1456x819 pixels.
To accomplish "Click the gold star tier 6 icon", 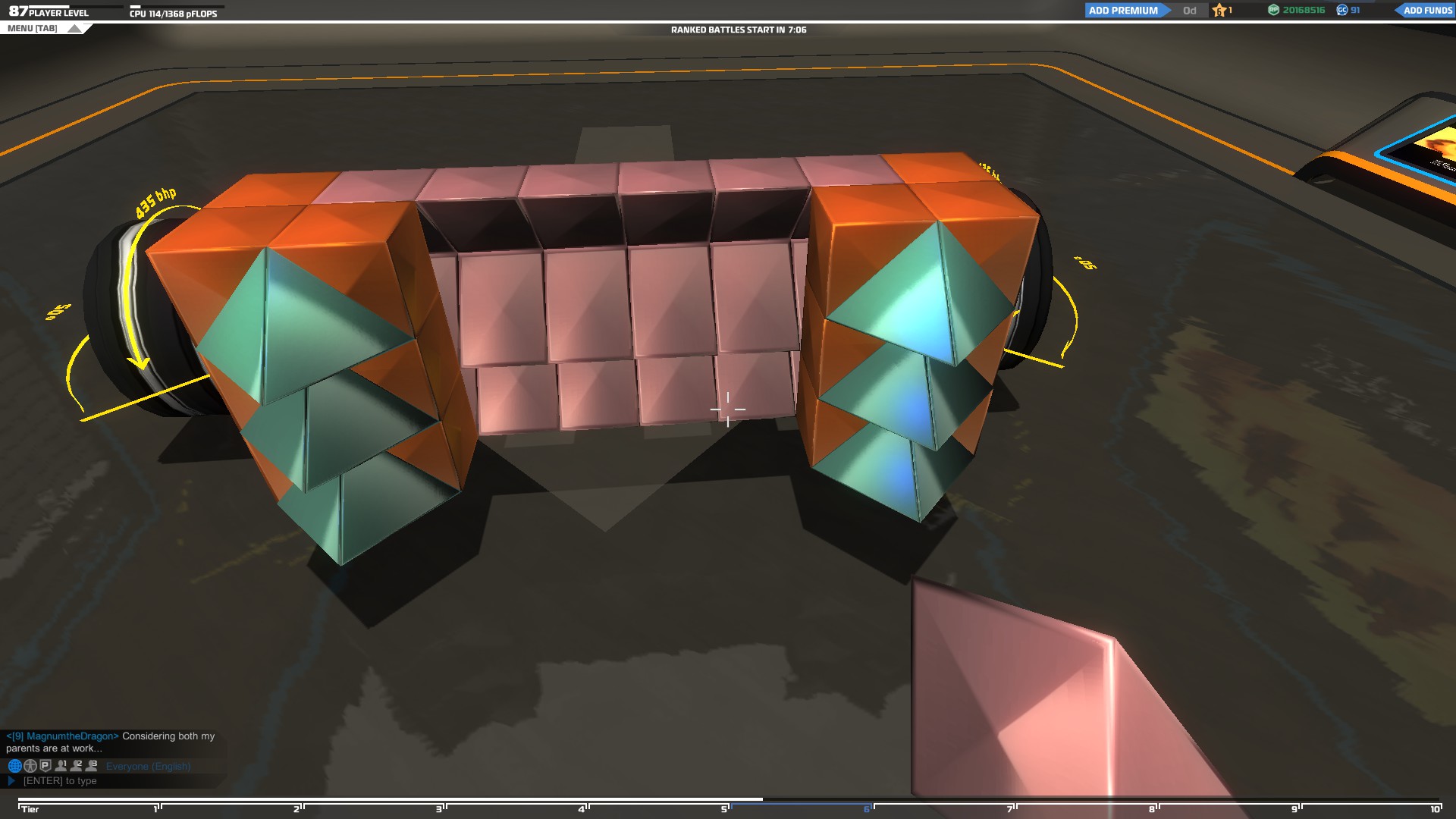I will pos(1219,11).
